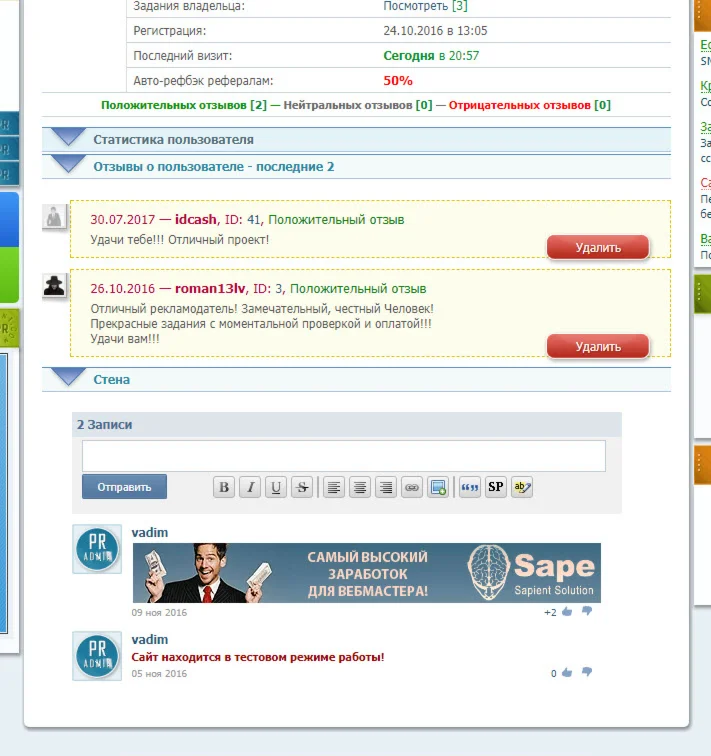The height and width of the screenshot is (756, 711).
Task: Like the test mode wall post
Action: pyautogui.click(x=567, y=673)
